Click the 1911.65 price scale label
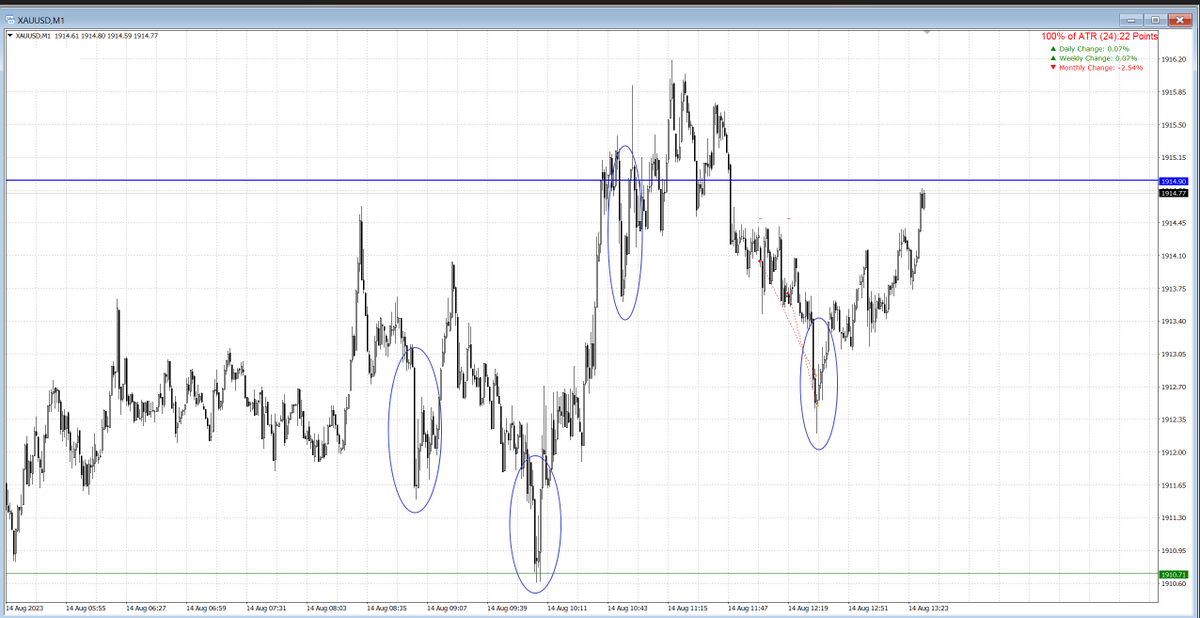Image resolution: width=1200 pixels, height=618 pixels. click(1174, 485)
